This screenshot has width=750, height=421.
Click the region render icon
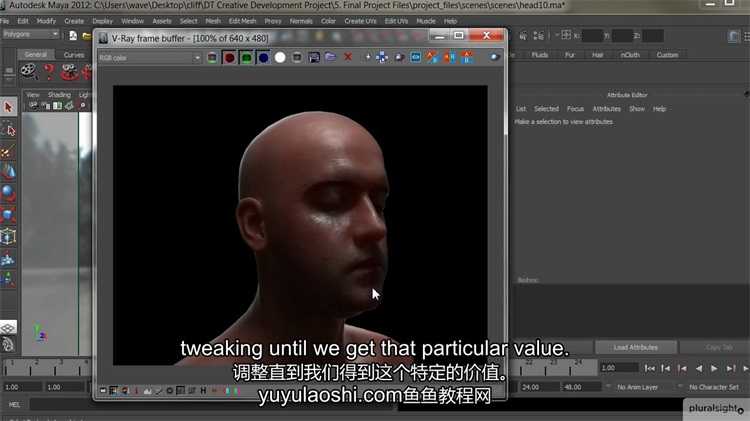pyautogui.click(x=416, y=58)
